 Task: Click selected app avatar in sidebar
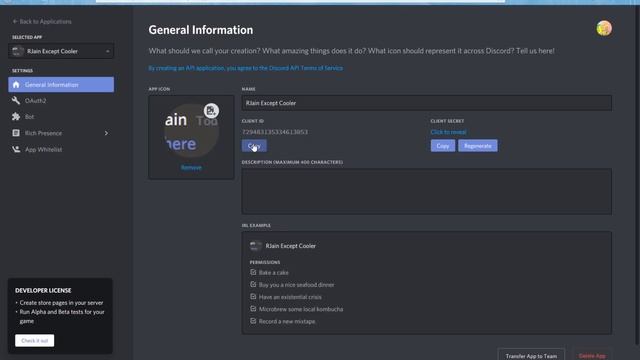(x=18, y=51)
